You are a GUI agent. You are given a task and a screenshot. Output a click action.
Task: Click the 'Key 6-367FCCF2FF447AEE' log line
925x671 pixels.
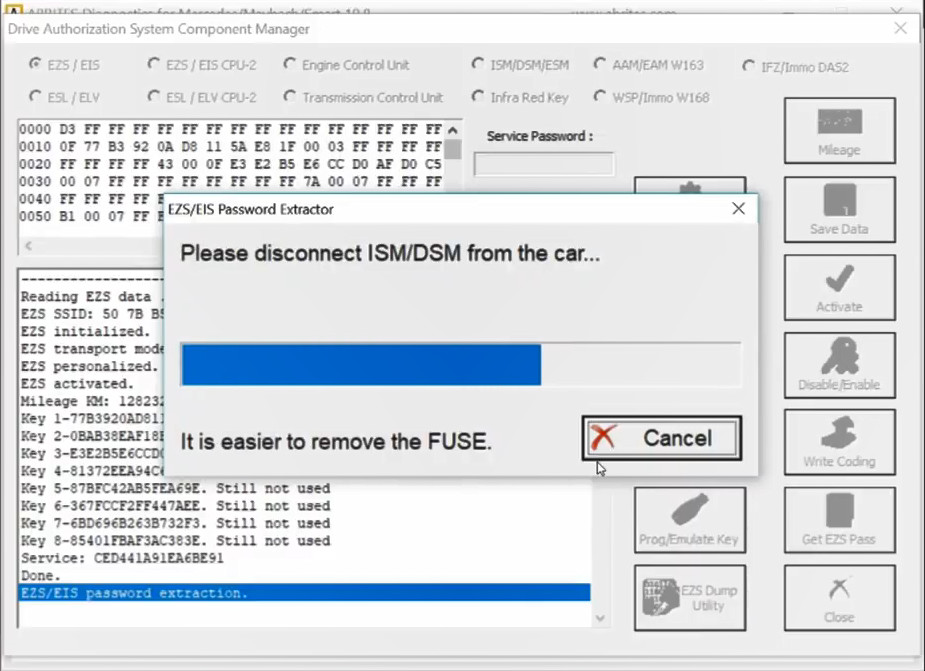(x=175, y=506)
